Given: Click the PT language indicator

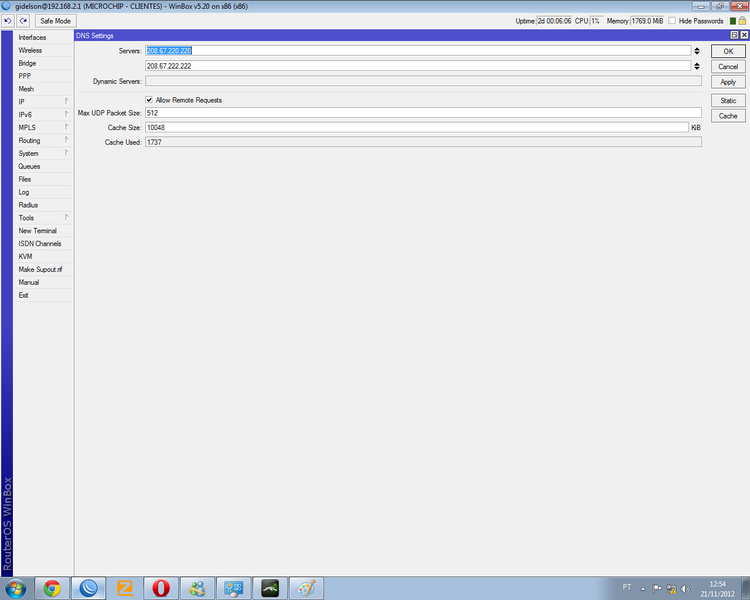Looking at the screenshot, I should (x=627, y=587).
